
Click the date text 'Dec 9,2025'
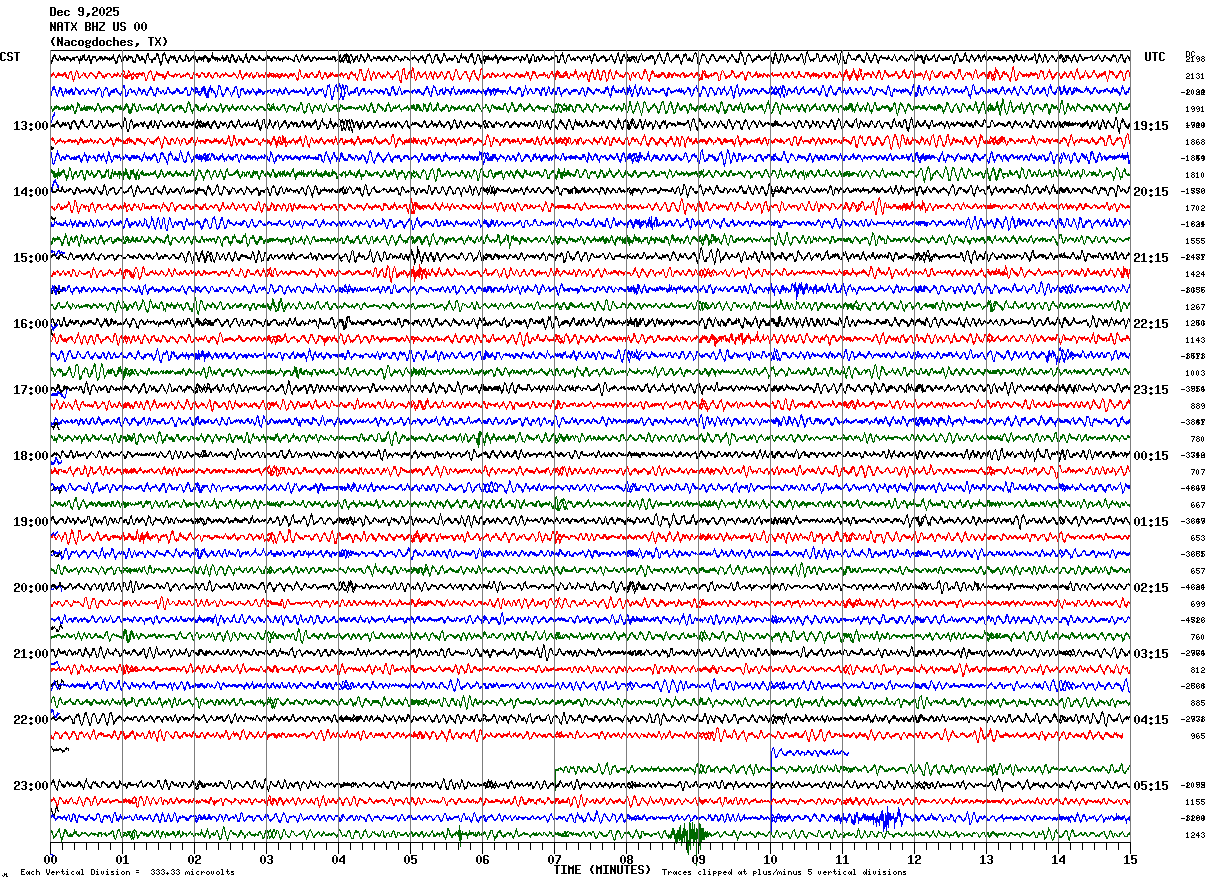[84, 12]
